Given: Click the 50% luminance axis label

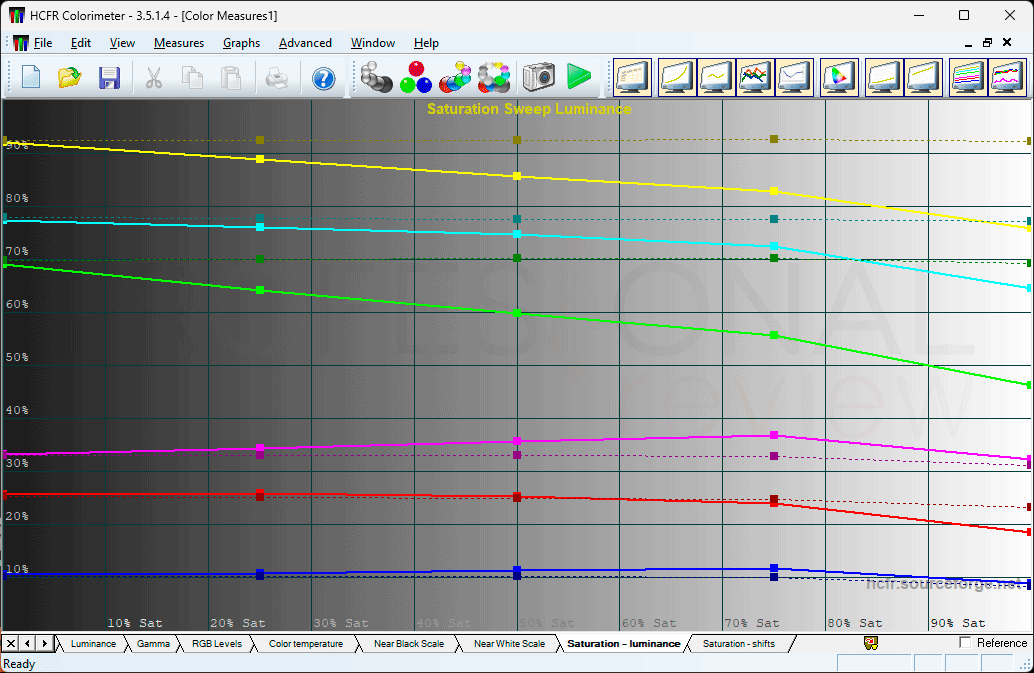Looking at the screenshot, I should pos(16,357).
